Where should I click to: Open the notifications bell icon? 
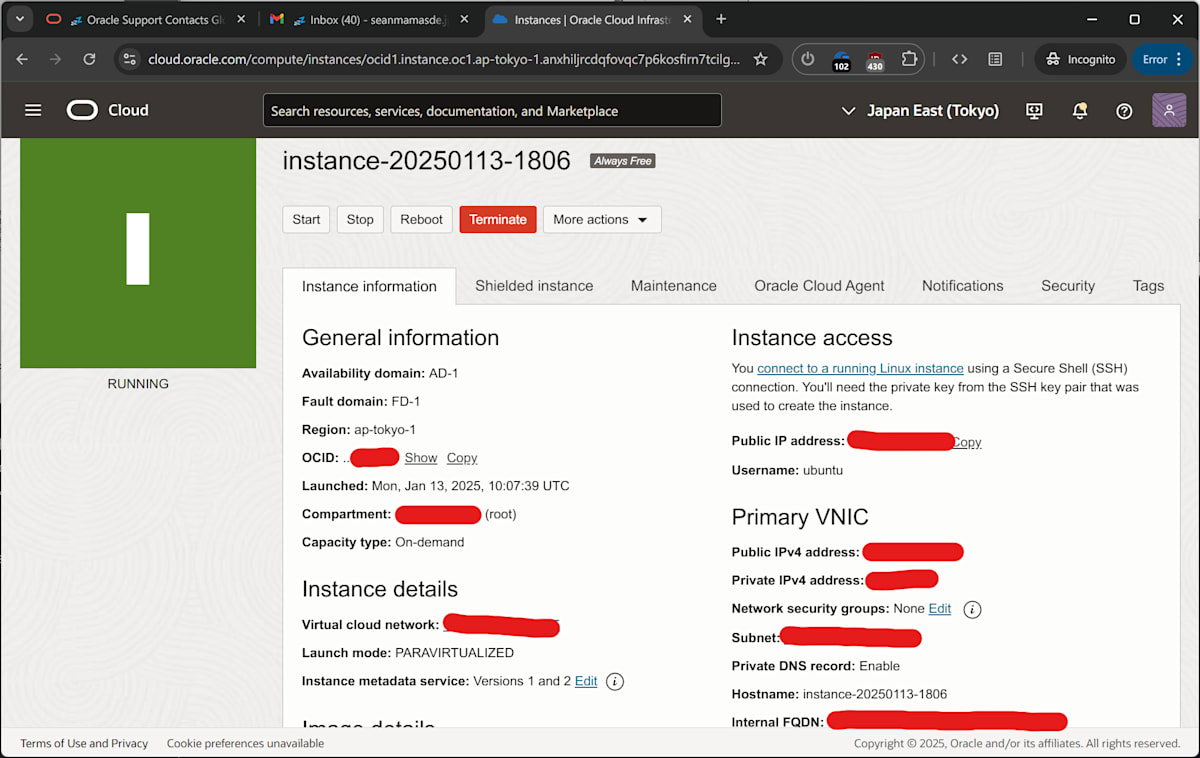1080,111
